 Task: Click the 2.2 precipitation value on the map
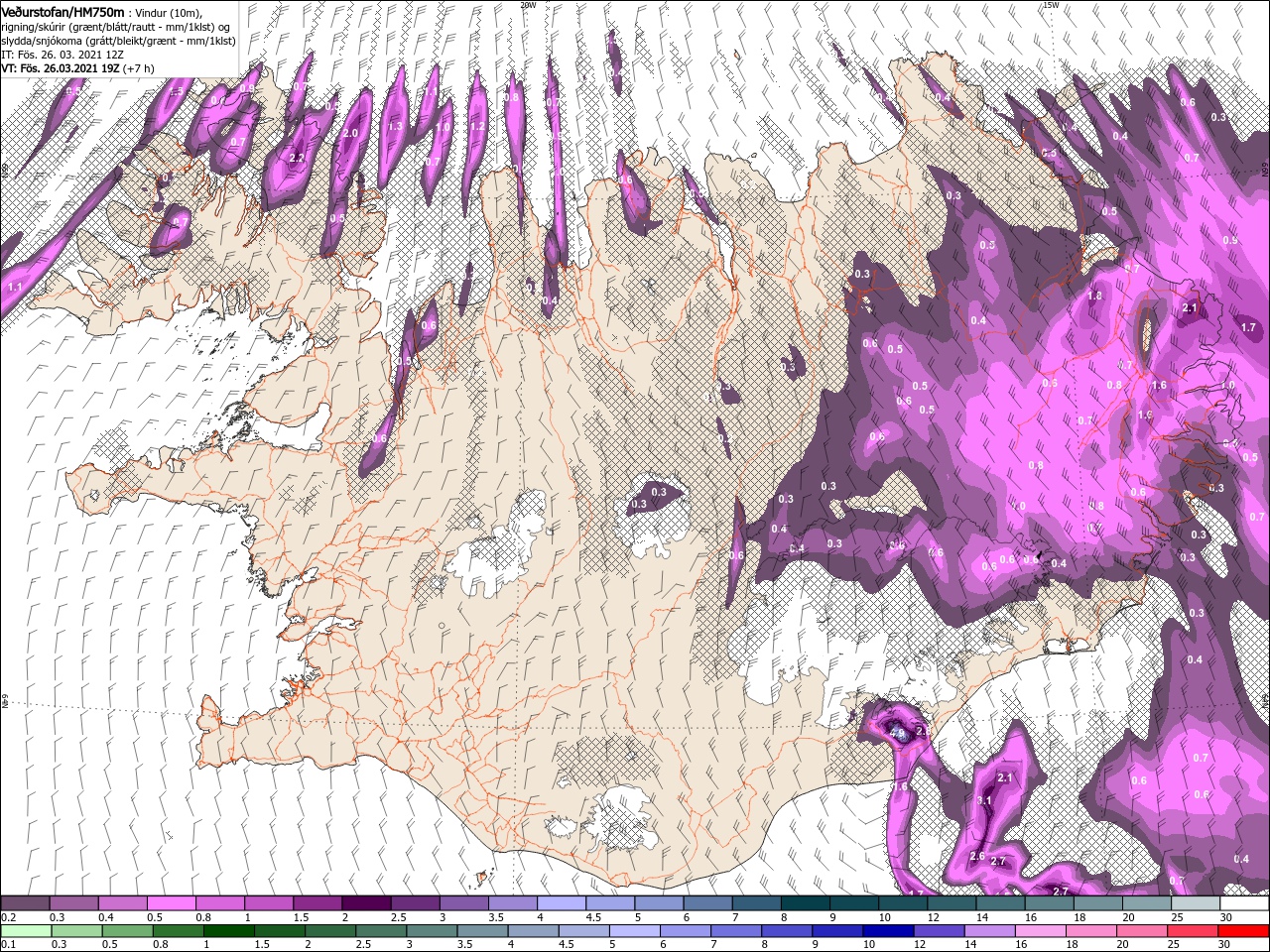tap(297, 158)
